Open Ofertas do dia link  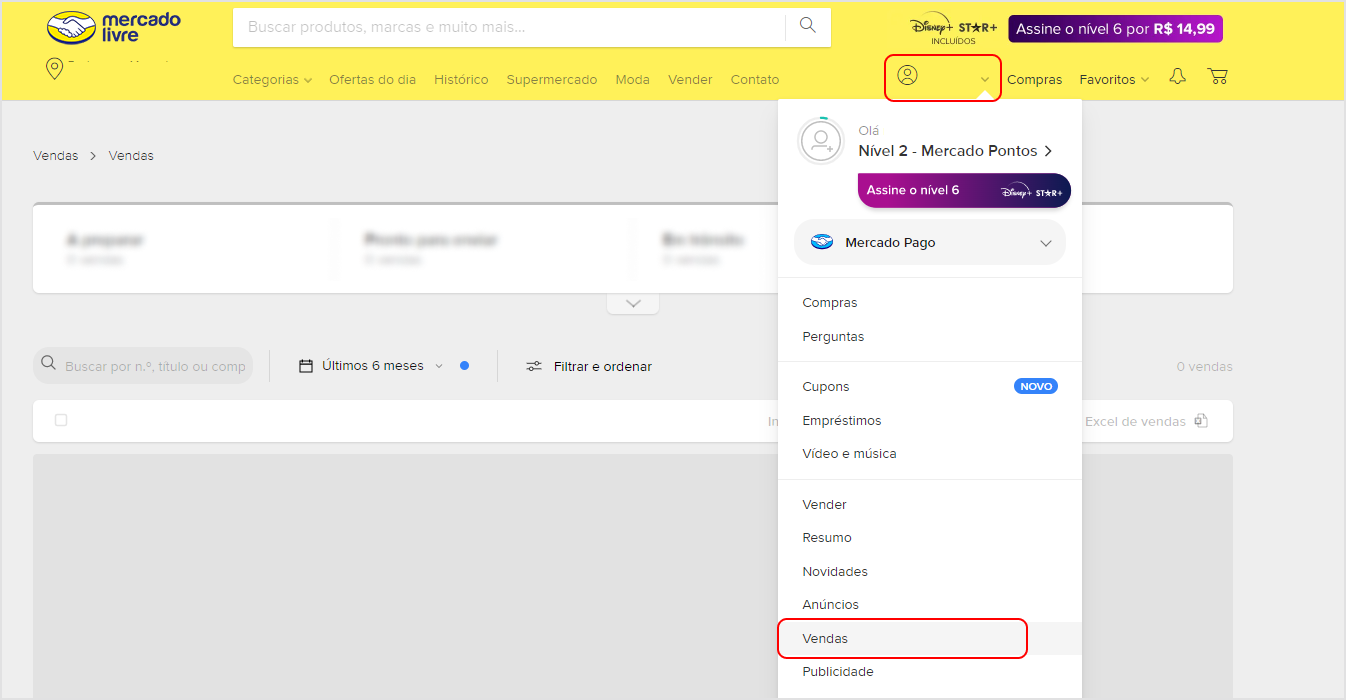coord(372,80)
